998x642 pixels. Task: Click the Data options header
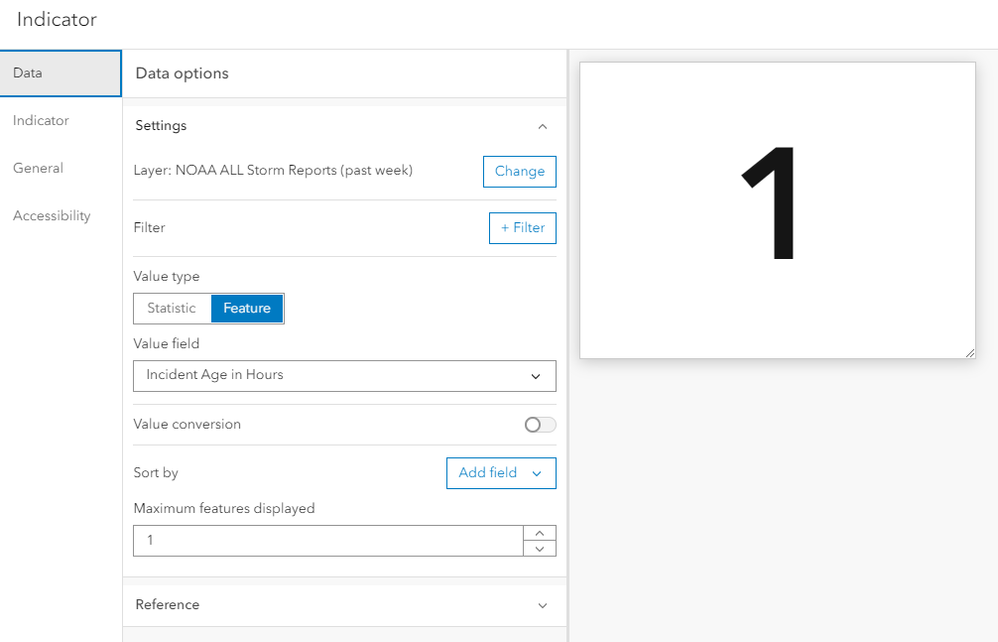point(182,74)
